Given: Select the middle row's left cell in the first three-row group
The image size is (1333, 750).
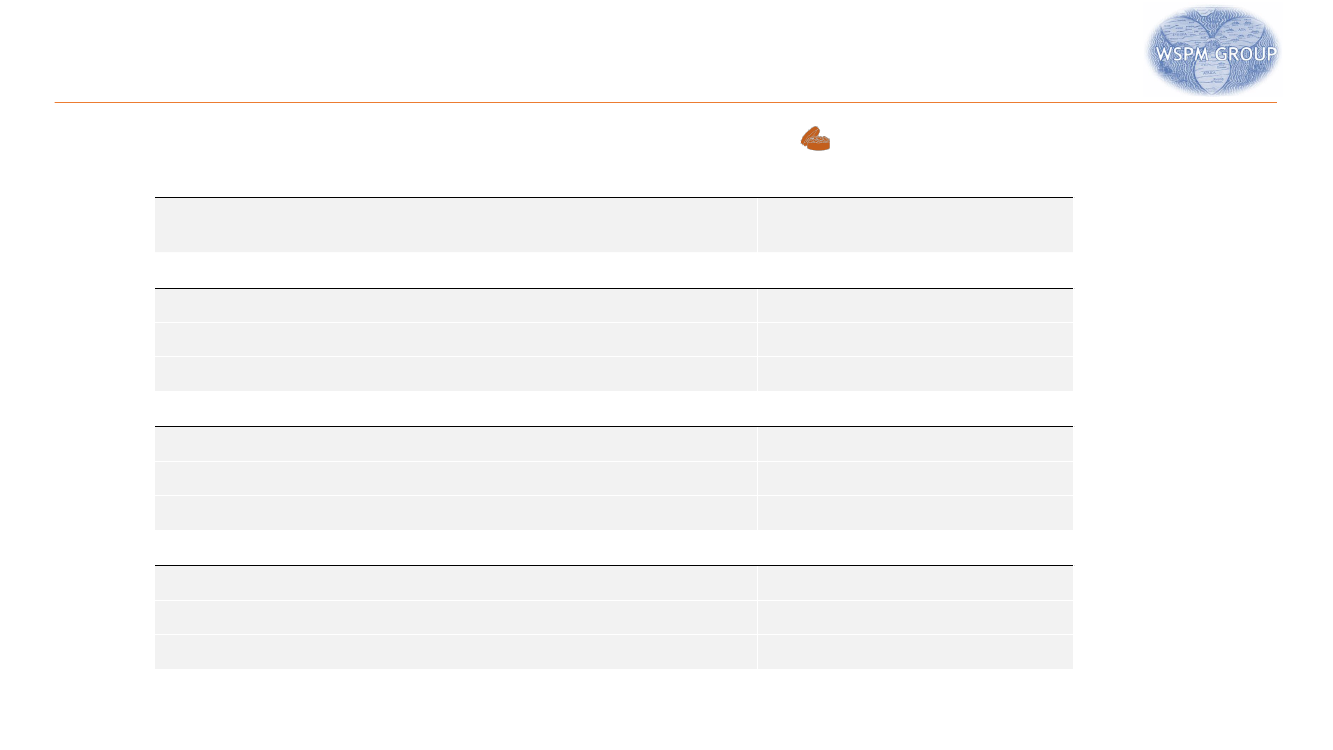Looking at the screenshot, I should pos(456,339).
